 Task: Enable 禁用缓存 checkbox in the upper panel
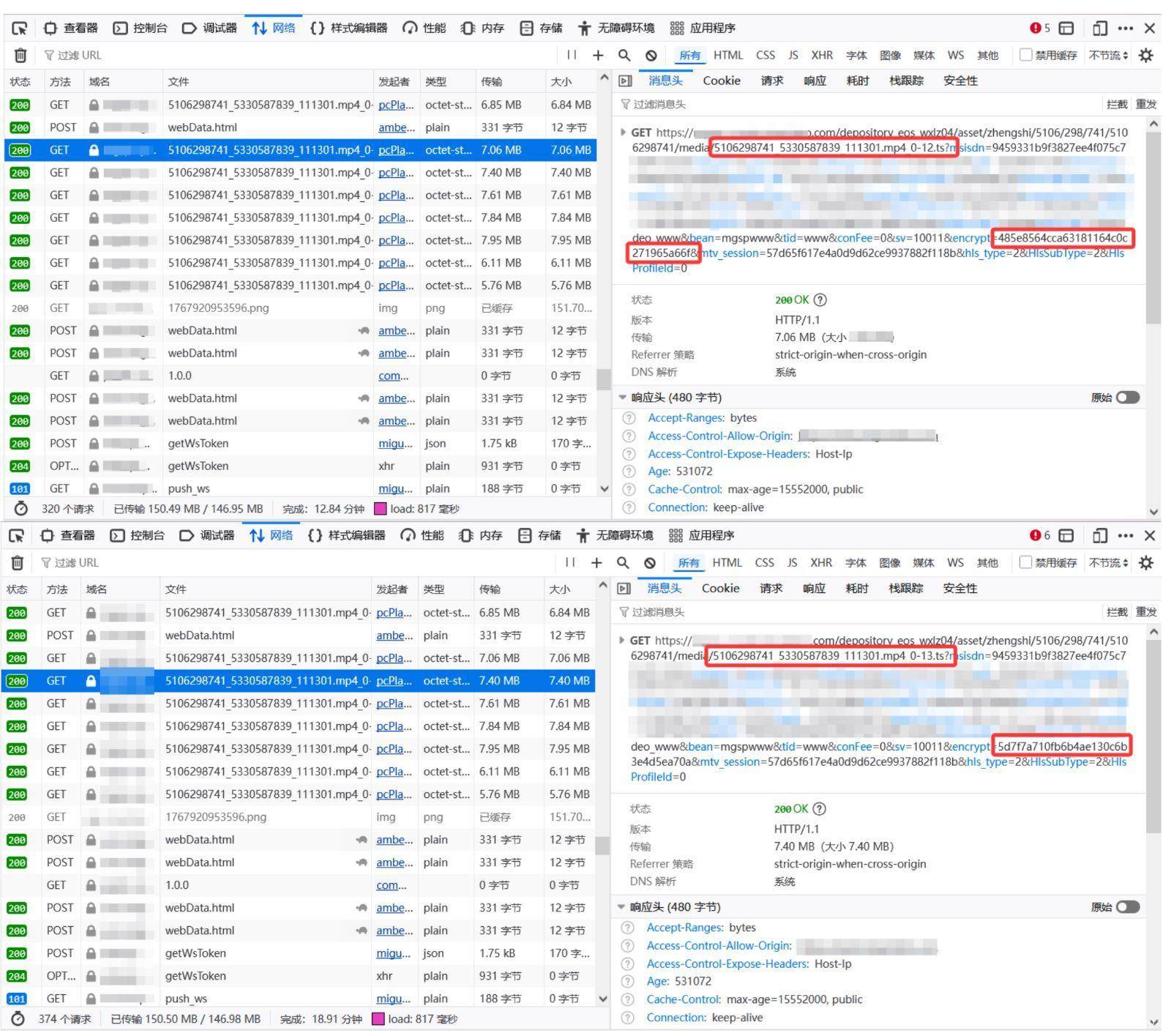tap(1026, 55)
